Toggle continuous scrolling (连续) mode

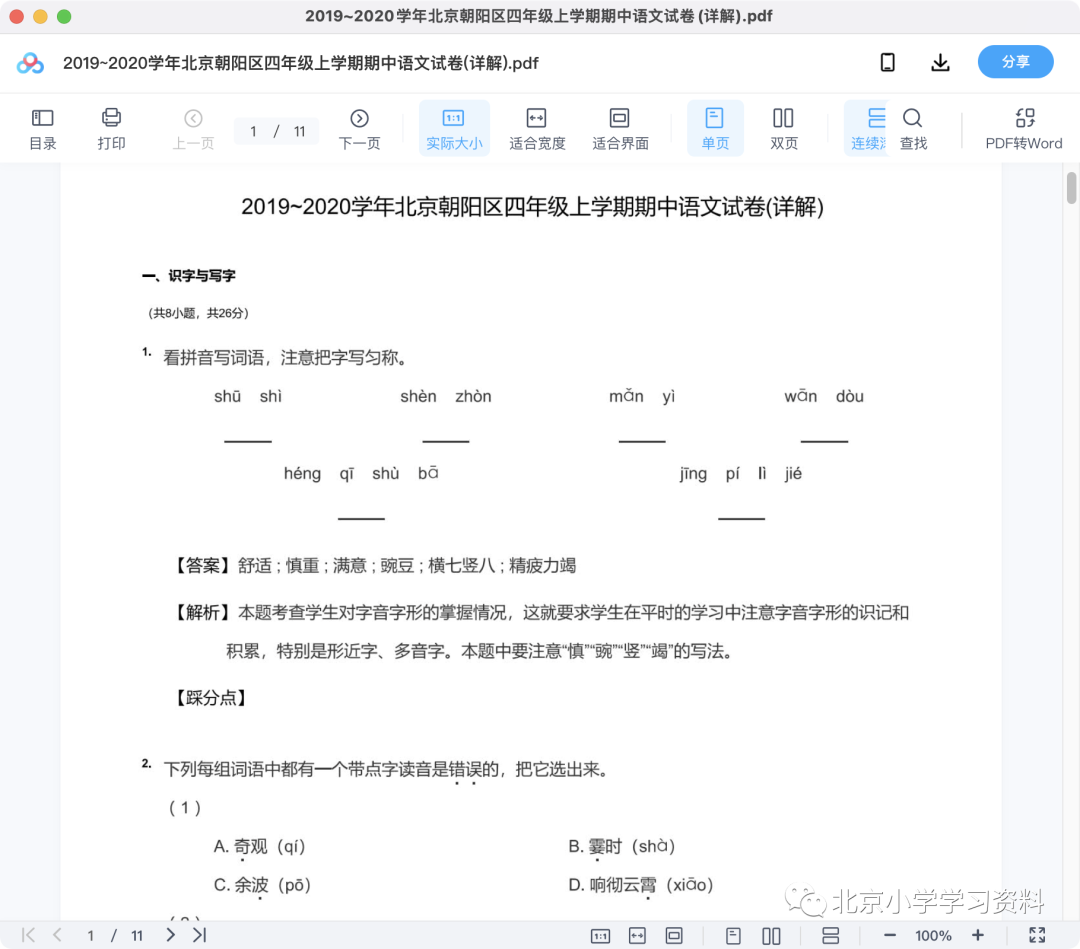[x=867, y=129]
